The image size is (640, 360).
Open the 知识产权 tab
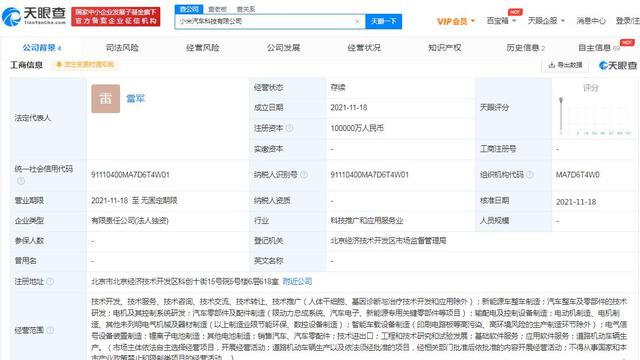444,48
